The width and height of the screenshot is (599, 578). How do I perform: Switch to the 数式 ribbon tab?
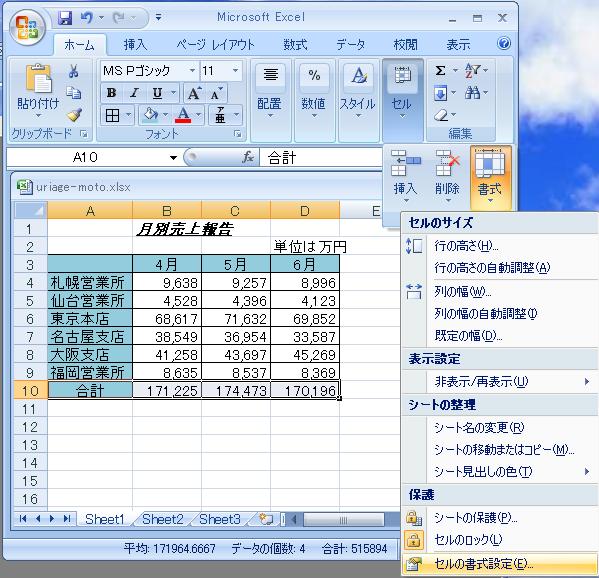[x=295, y=45]
